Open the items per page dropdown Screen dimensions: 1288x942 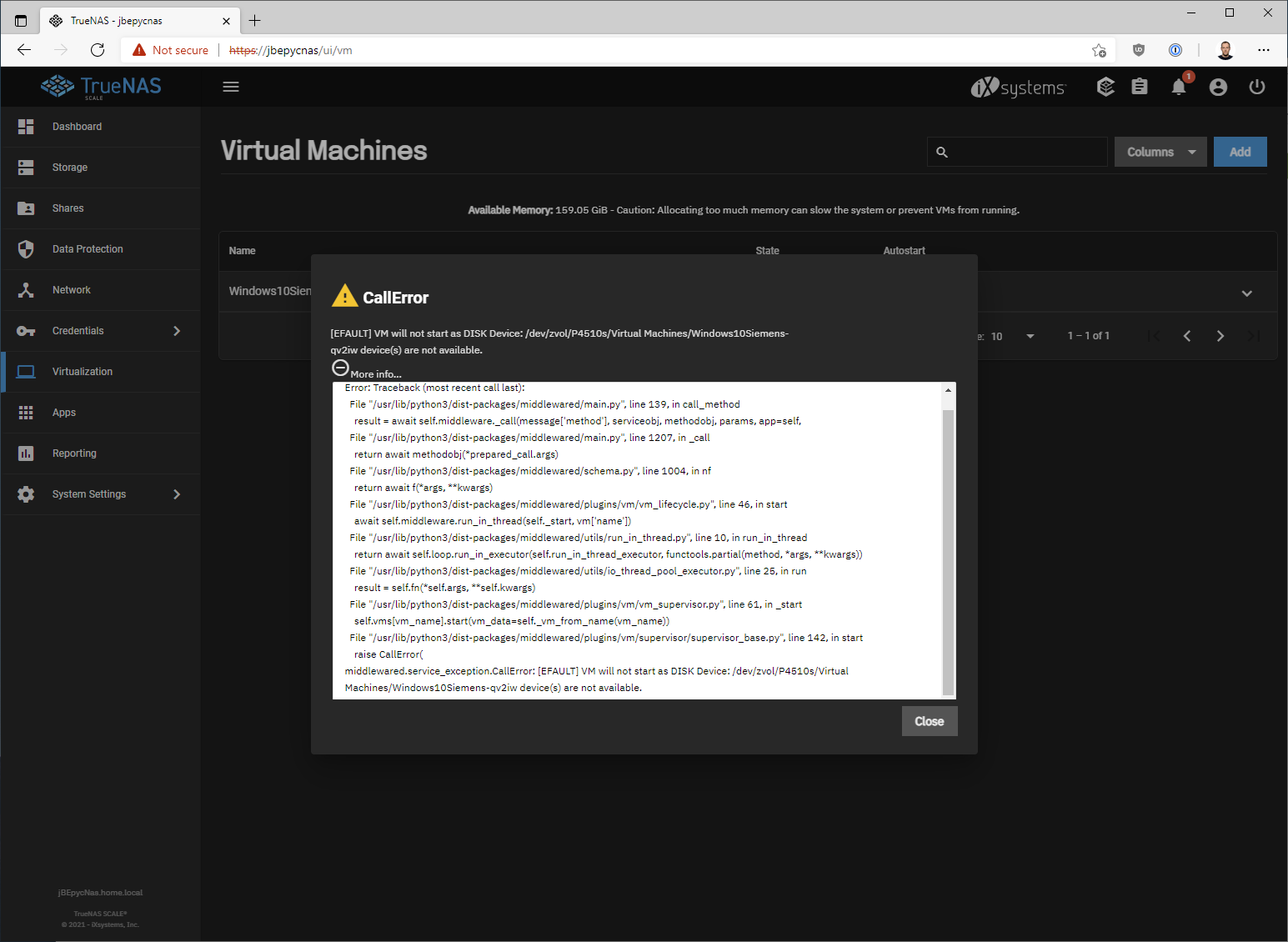1030,336
